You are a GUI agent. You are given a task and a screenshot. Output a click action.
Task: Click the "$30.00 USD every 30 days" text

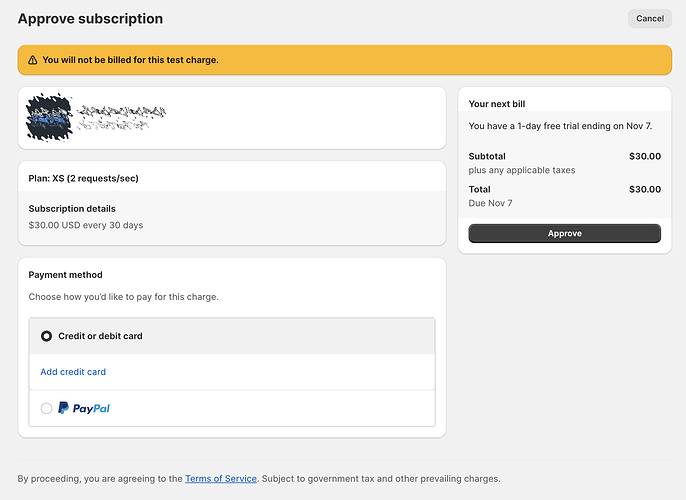coord(86,225)
